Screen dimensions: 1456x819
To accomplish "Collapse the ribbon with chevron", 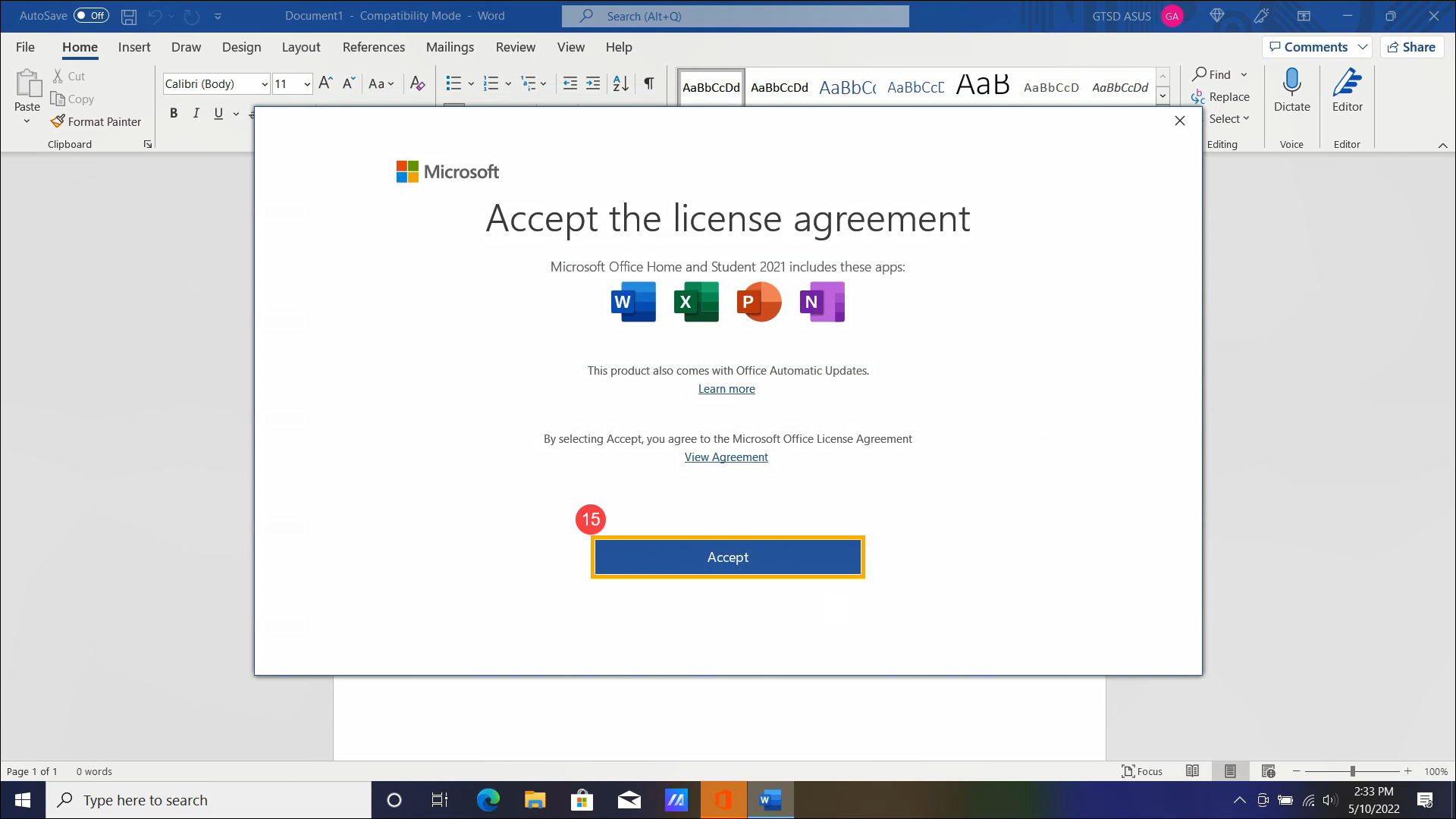I will click(1442, 145).
